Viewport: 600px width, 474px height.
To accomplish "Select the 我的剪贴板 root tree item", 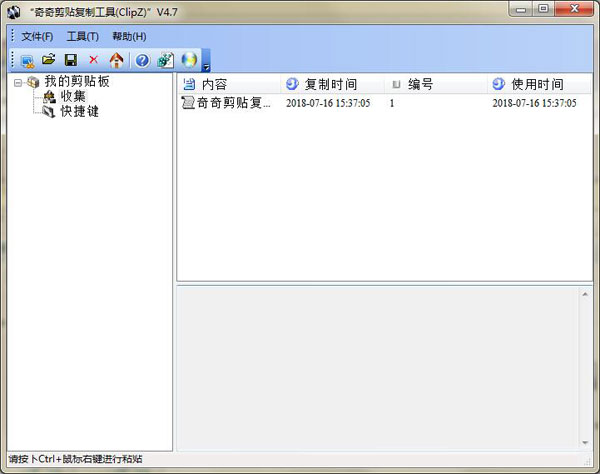I will tap(77, 81).
